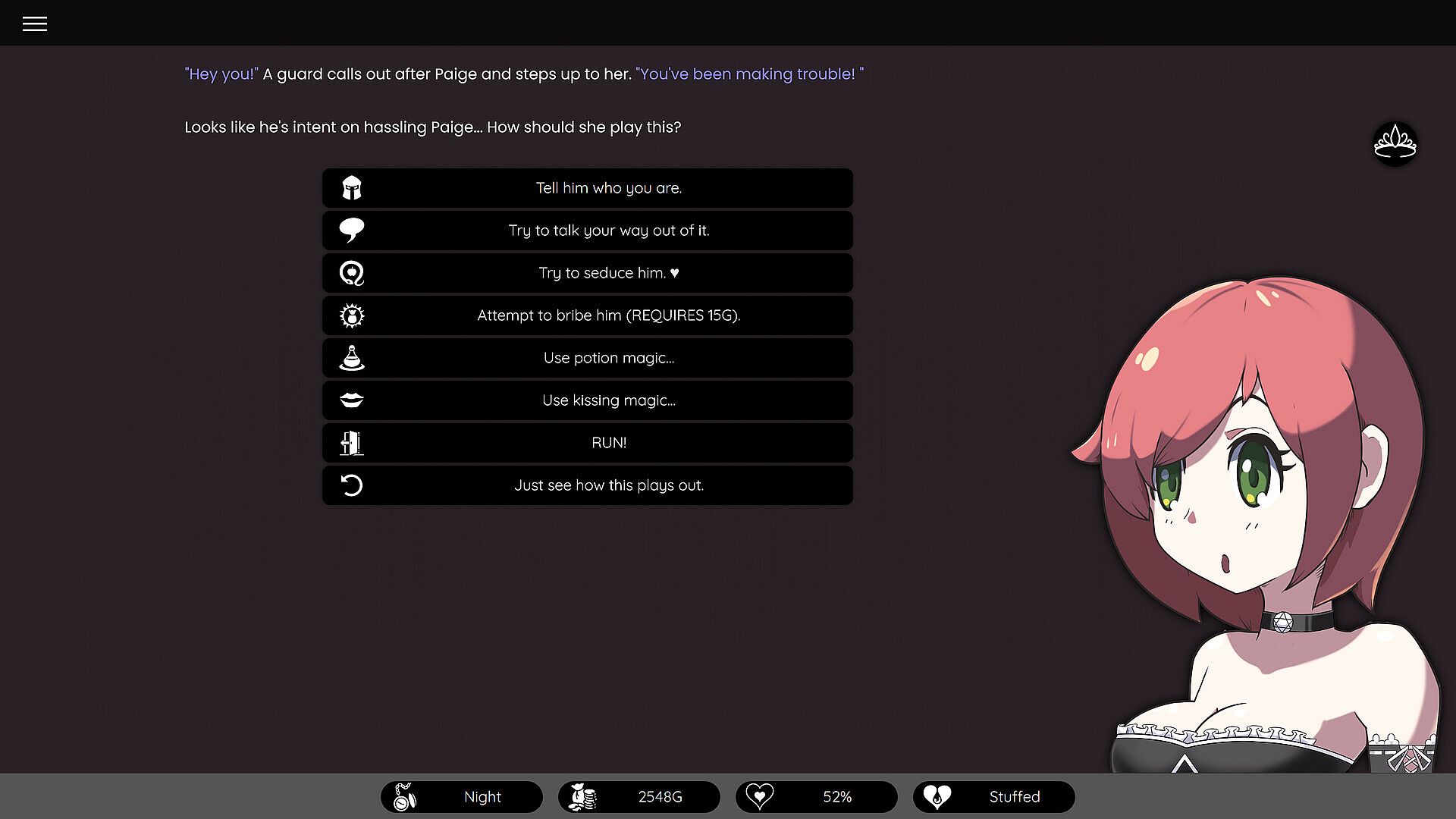The height and width of the screenshot is (819, 1456).
Task: Click the potion flask icon
Action: (x=352, y=358)
